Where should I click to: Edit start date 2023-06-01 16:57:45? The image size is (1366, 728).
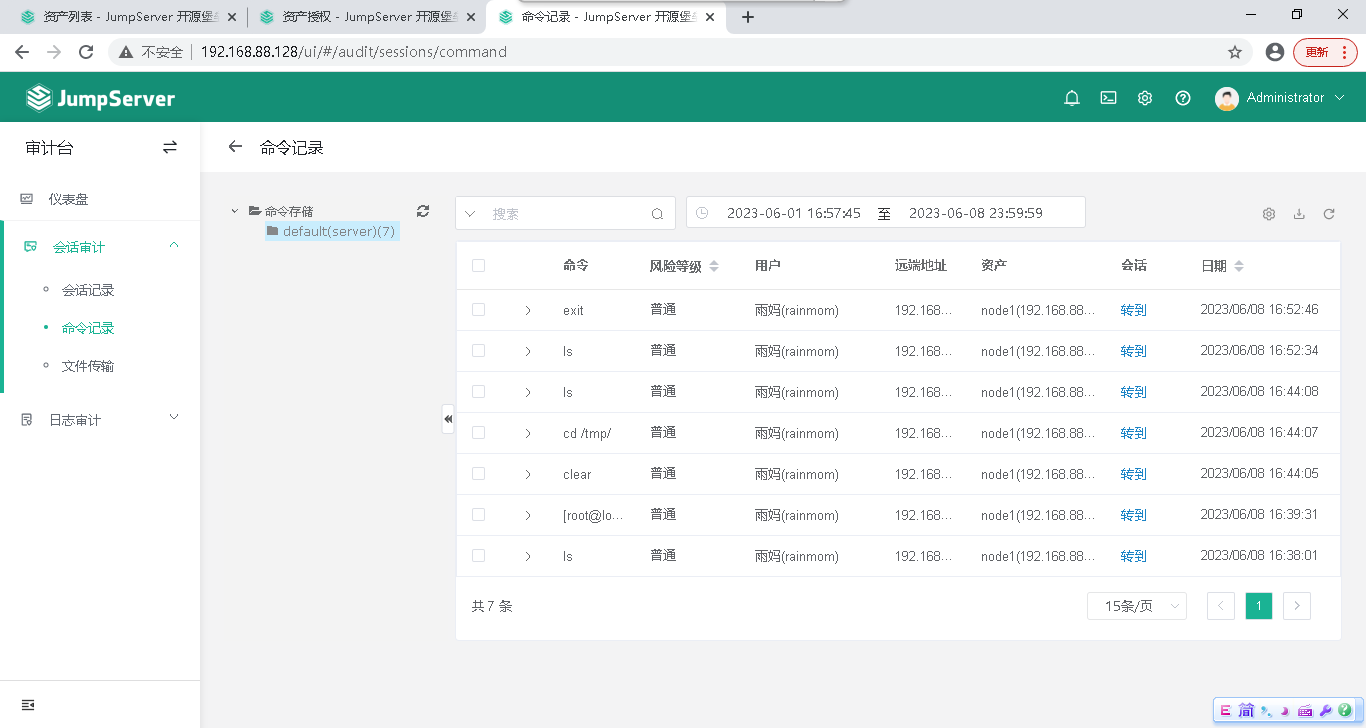click(x=794, y=213)
